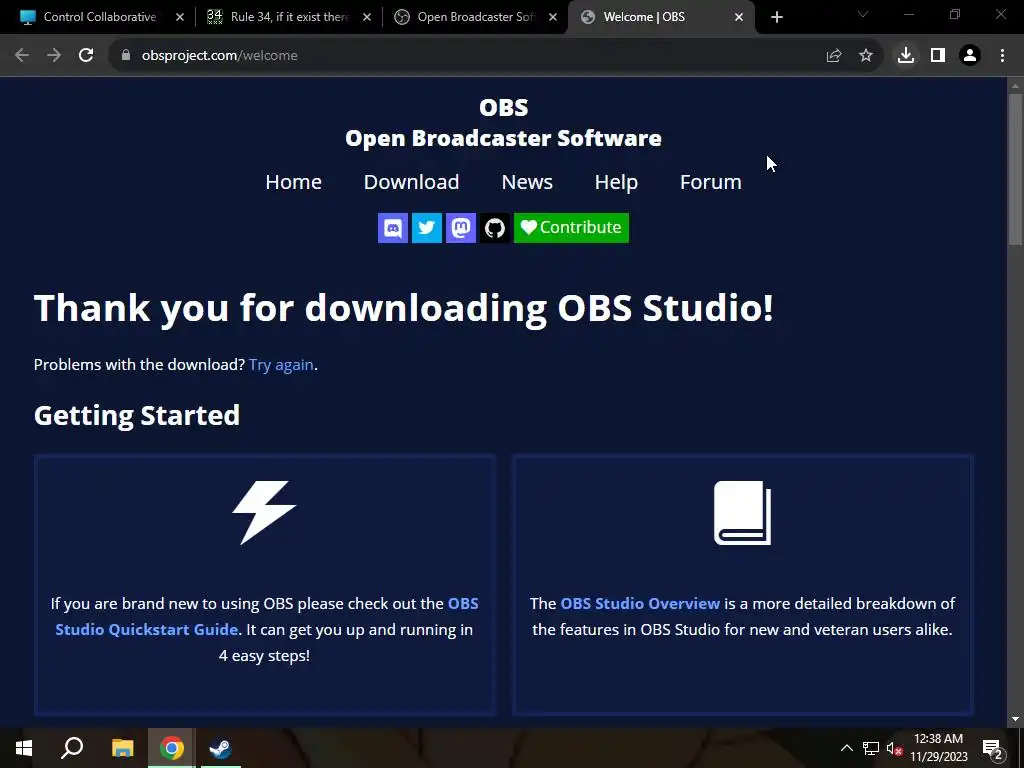1024x768 pixels.
Task: Open the tab search chevron
Action: [863, 14]
